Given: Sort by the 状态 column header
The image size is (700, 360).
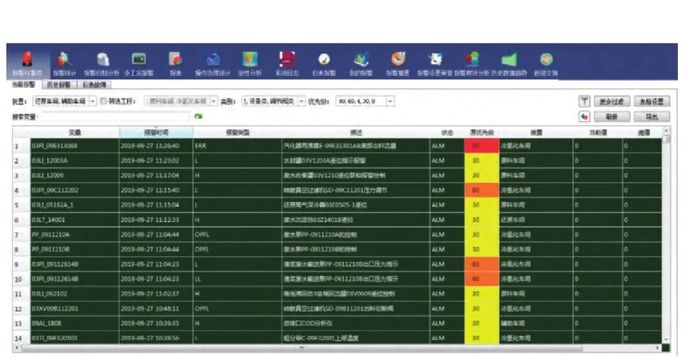Looking at the screenshot, I should 447,133.
